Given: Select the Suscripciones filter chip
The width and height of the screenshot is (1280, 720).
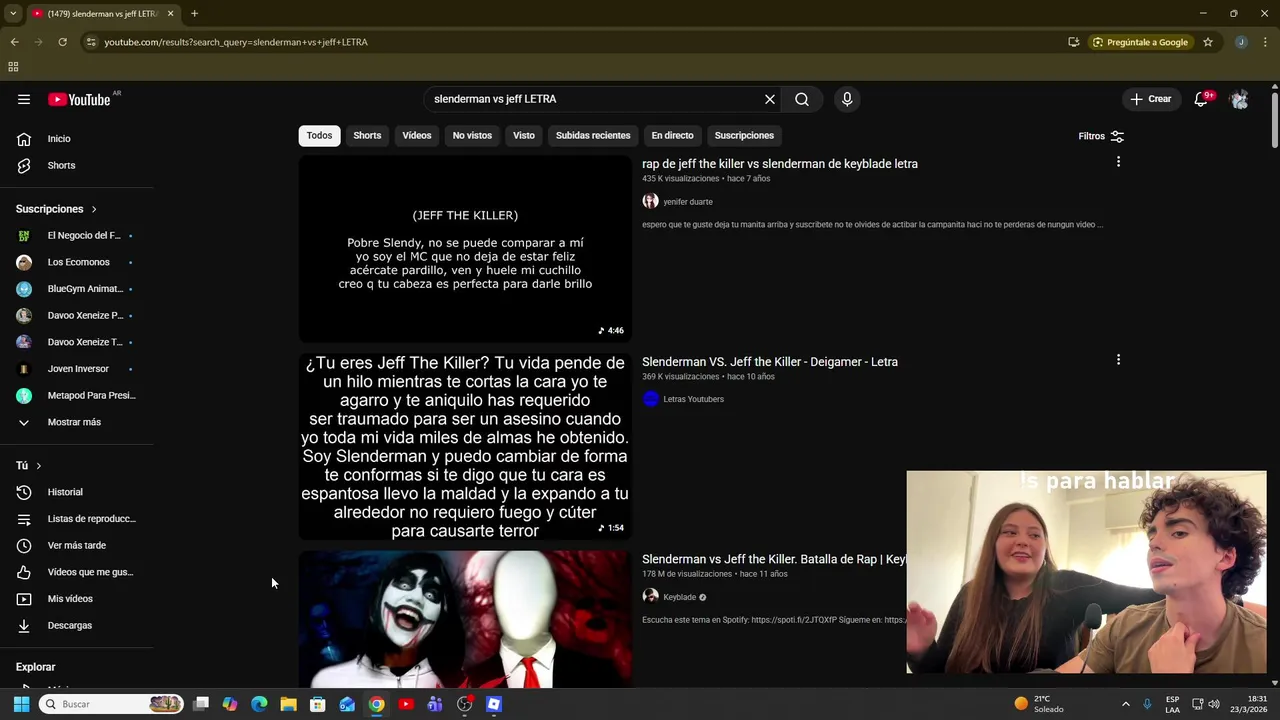Looking at the screenshot, I should click(x=744, y=135).
